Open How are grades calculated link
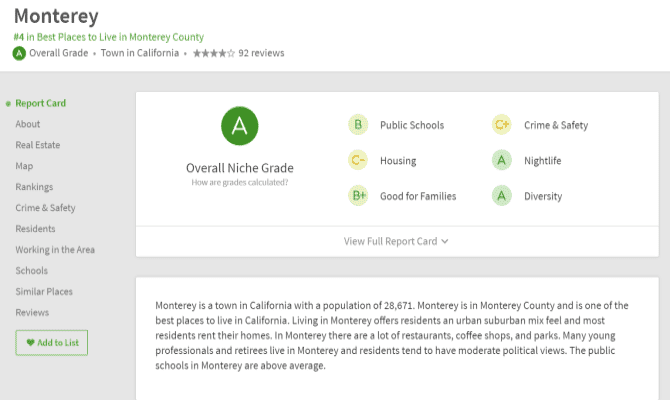The width and height of the screenshot is (670, 400). pyautogui.click(x=240, y=183)
